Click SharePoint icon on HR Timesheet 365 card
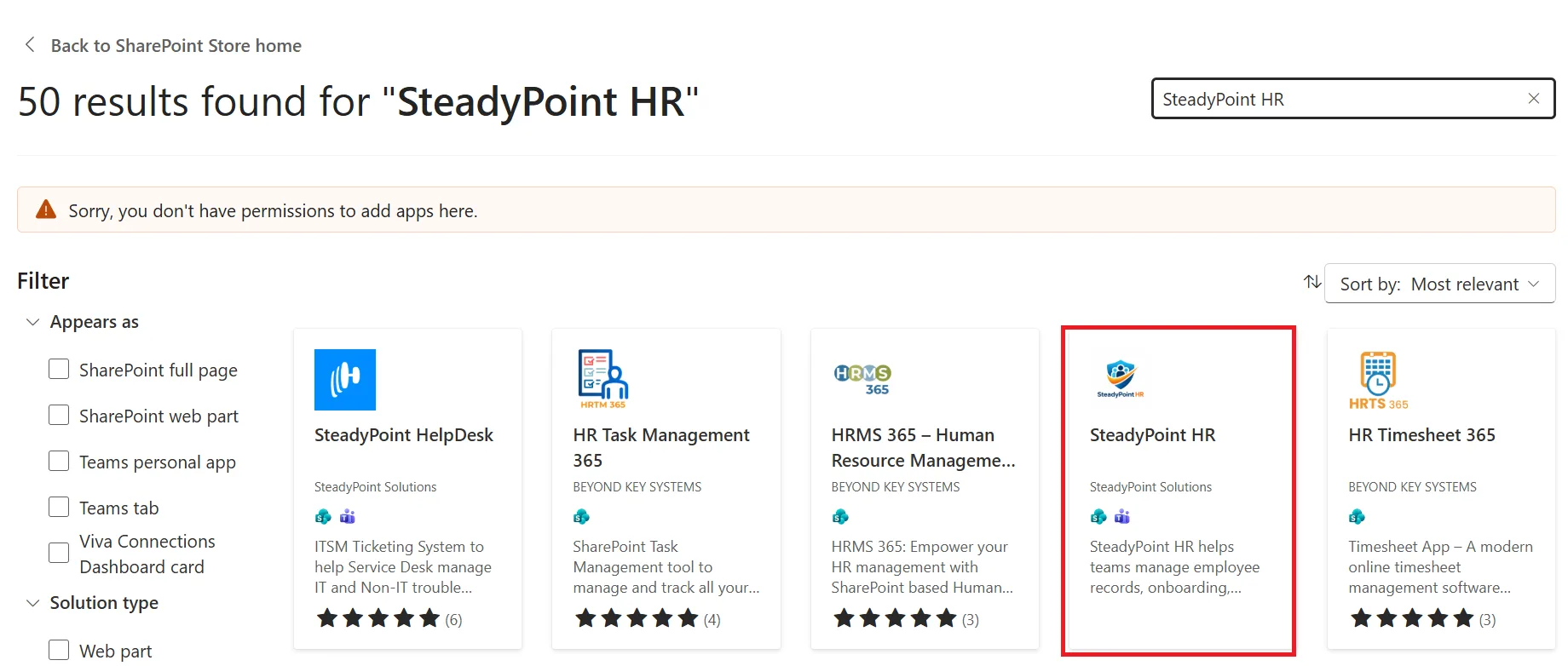1568x666 pixels. [1357, 516]
